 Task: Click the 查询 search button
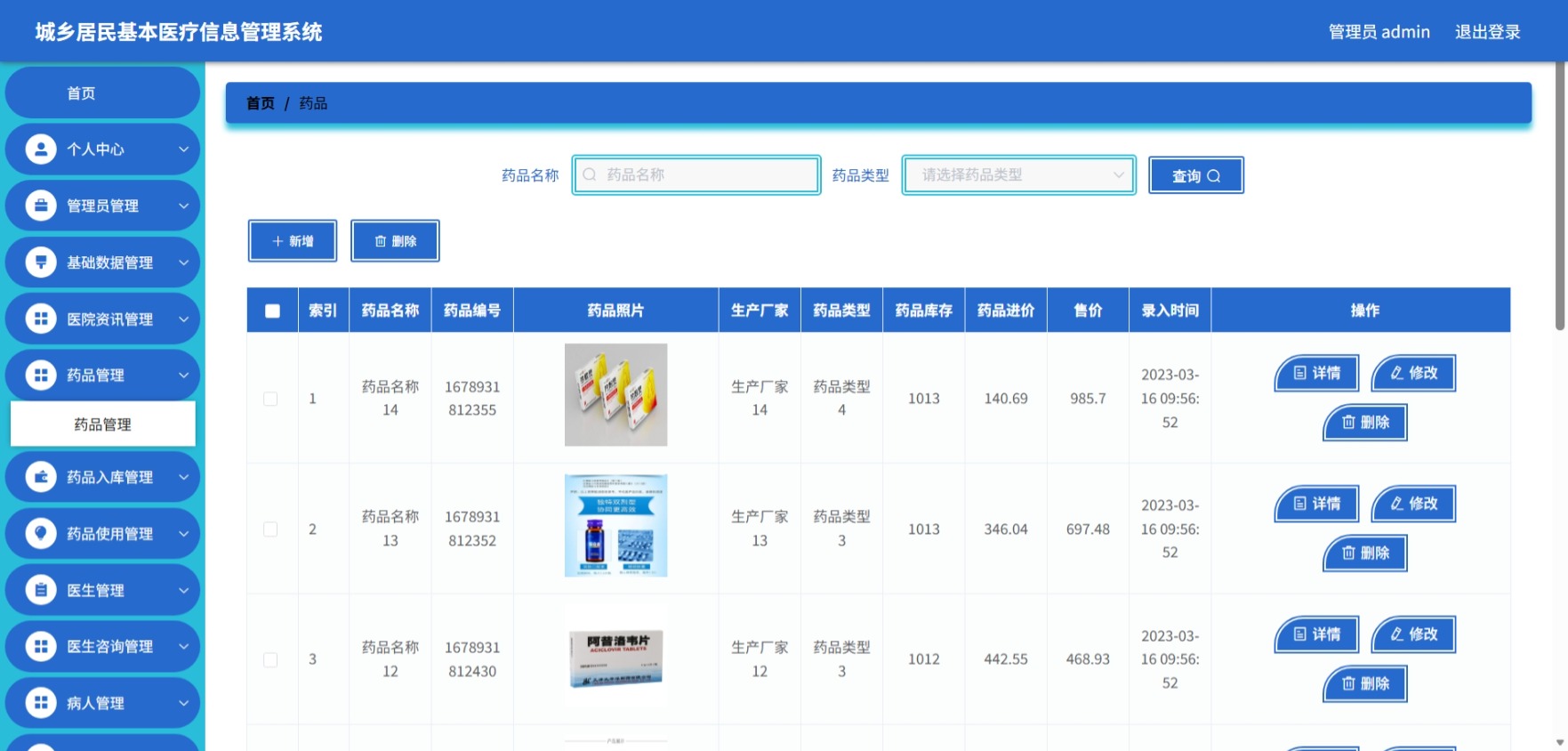(x=1195, y=175)
